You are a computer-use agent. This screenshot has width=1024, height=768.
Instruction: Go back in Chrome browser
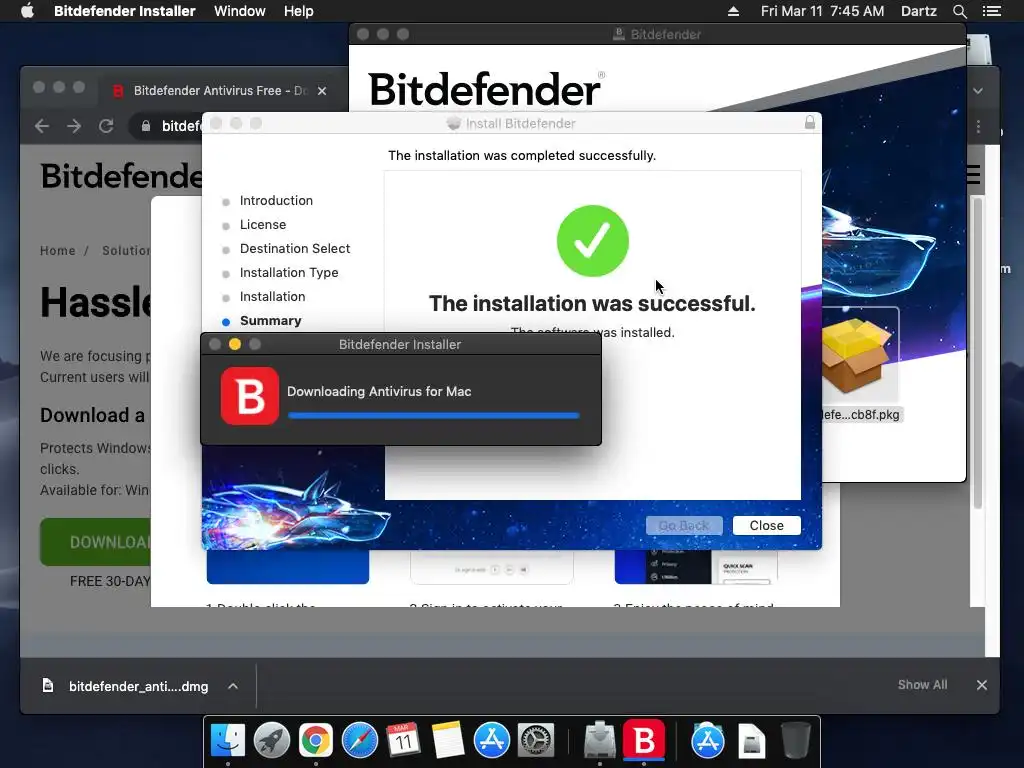(x=42, y=126)
